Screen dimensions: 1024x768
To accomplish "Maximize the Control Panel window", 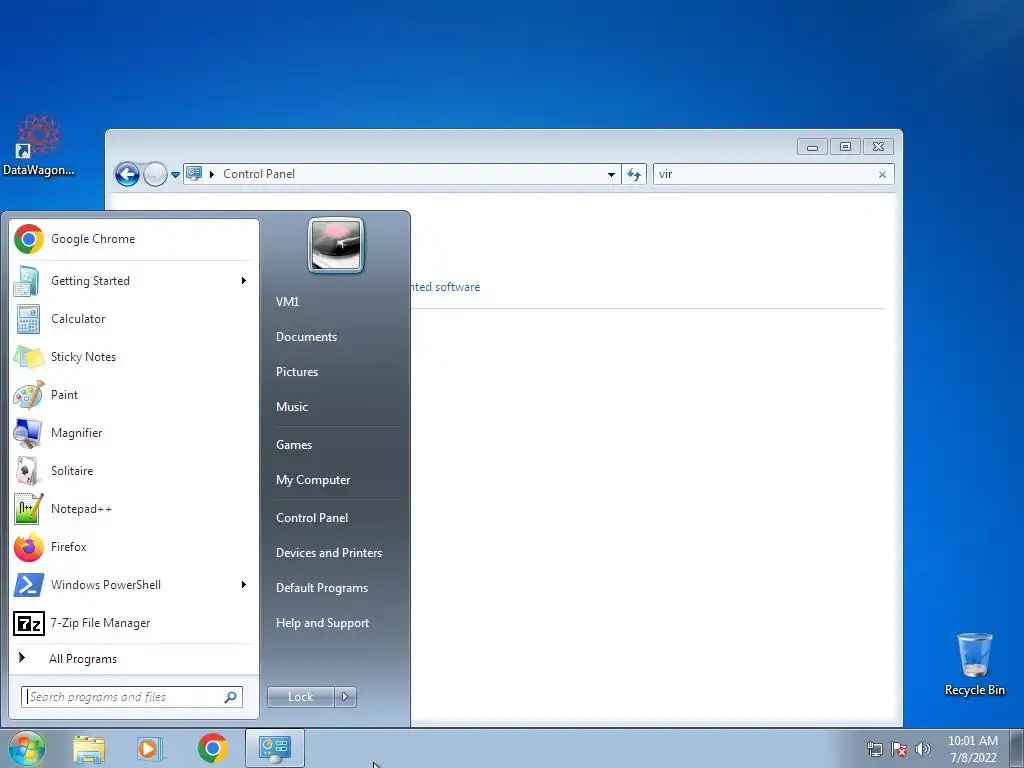I will tap(845, 146).
